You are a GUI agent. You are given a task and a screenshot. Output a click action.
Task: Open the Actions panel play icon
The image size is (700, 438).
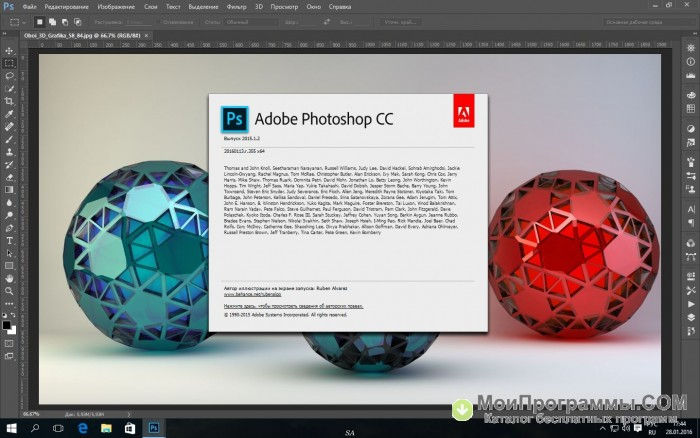[691, 304]
